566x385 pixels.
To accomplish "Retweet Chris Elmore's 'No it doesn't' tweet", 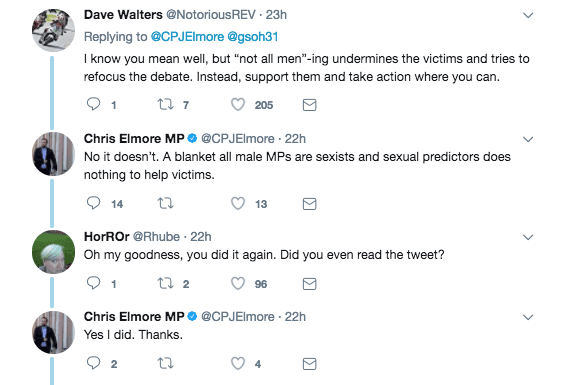I will tap(166, 204).
